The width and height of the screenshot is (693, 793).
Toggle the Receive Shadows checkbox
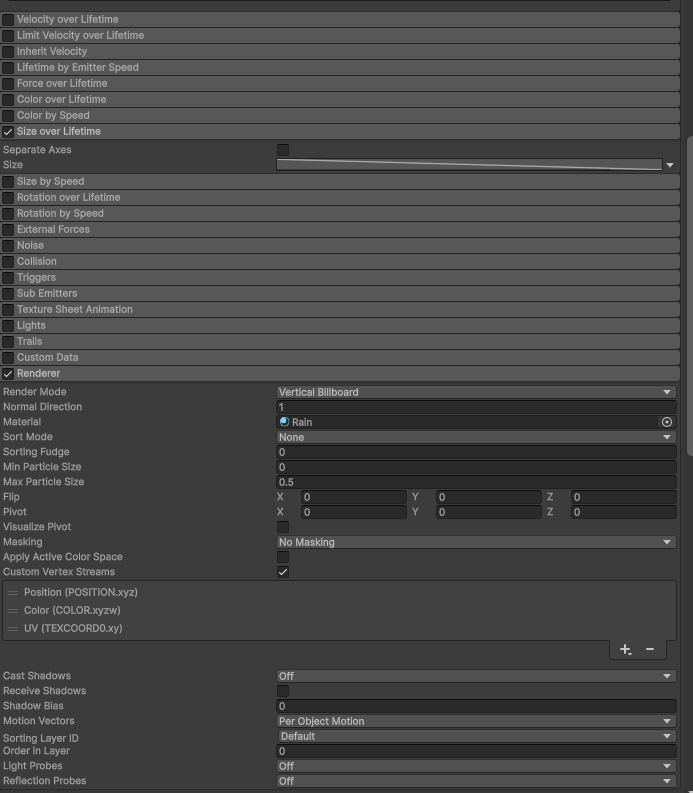click(x=283, y=691)
